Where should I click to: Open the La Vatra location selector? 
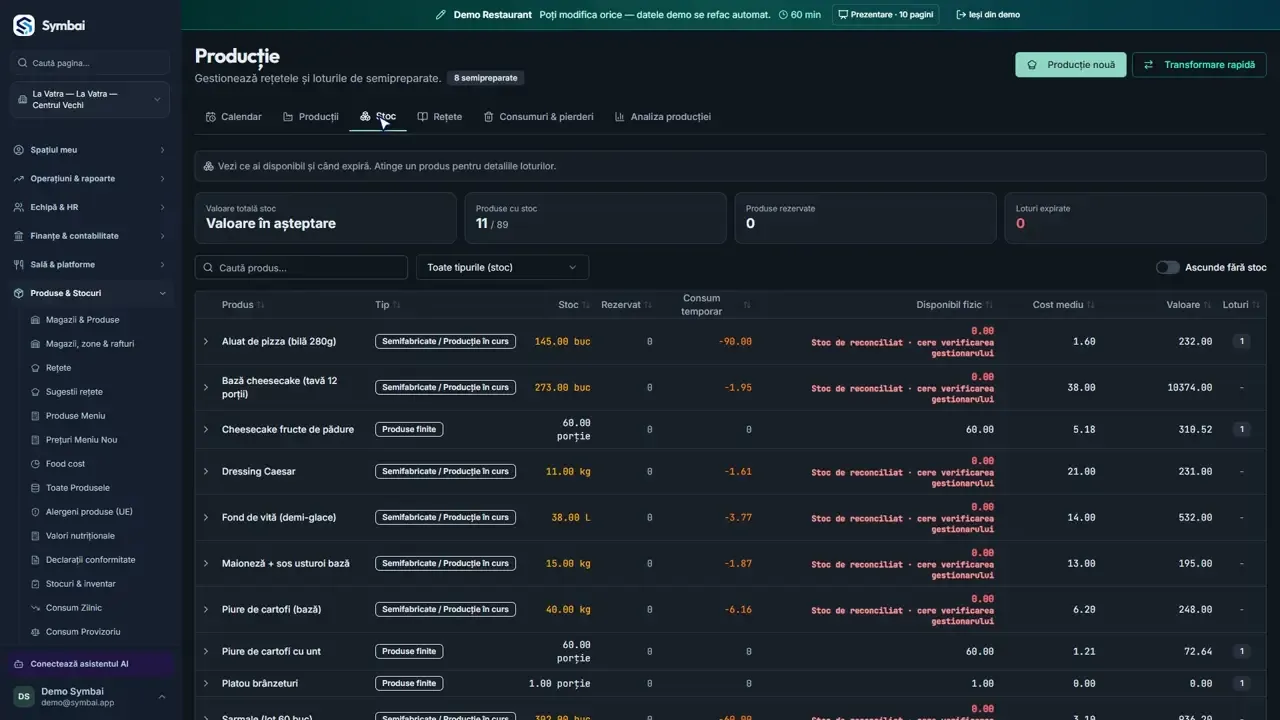[x=90, y=100]
